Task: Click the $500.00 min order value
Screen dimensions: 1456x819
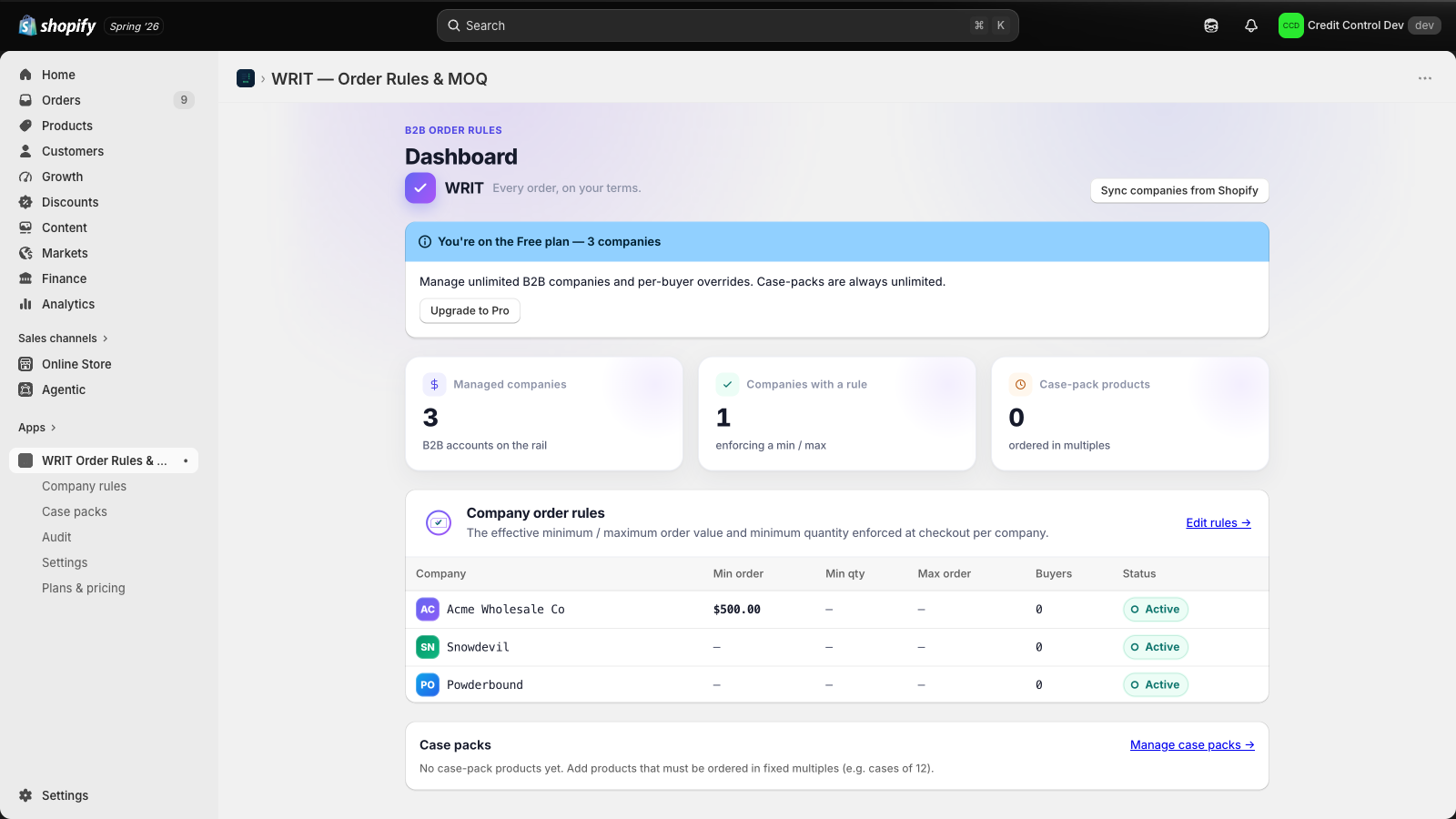Action: click(737, 610)
